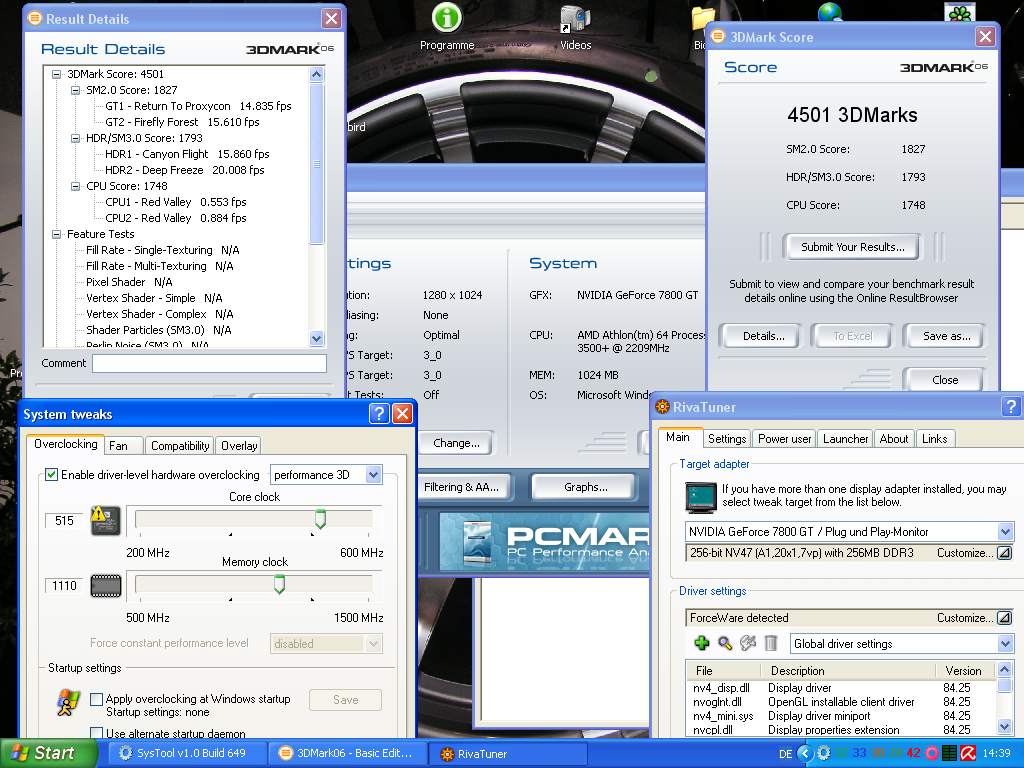Click the trash can delete icon in RivaTuner
The width and height of the screenshot is (1024, 768).
[x=771, y=643]
